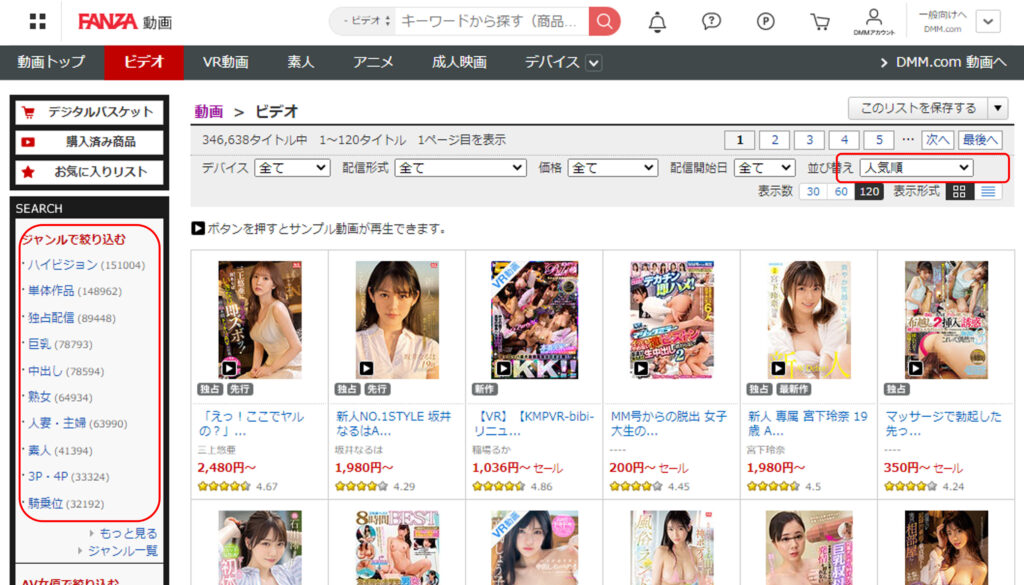Switch to the VR動画 tab
The width and height of the screenshot is (1024, 585).
click(x=225, y=62)
